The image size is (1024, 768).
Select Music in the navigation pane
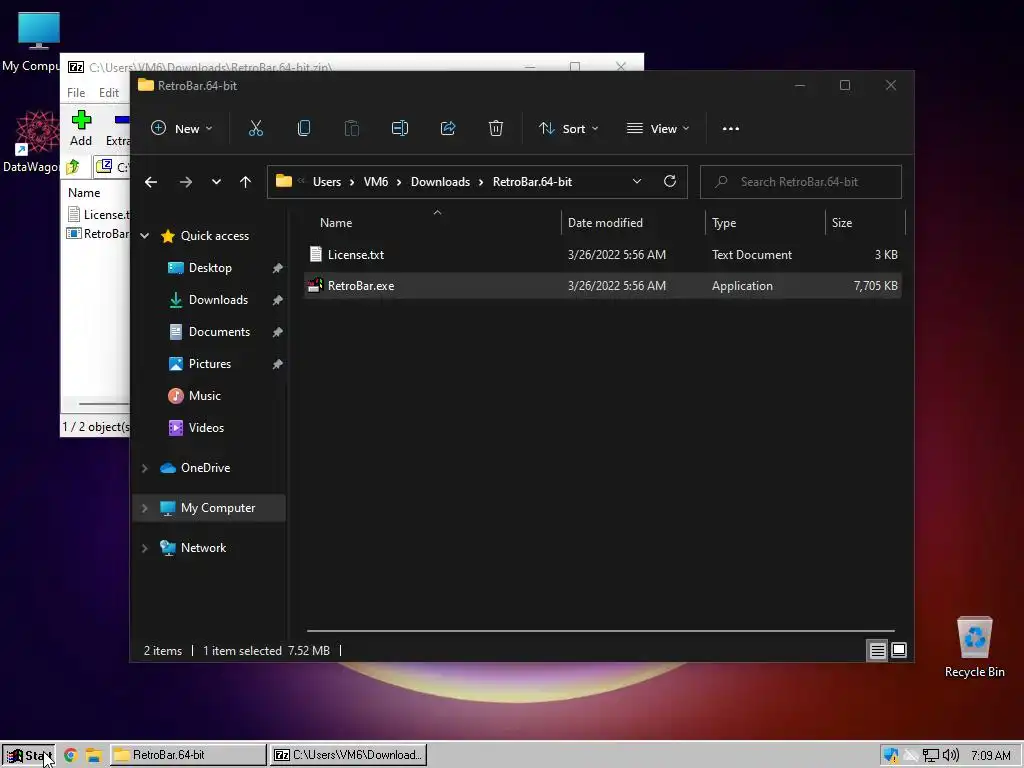204,396
